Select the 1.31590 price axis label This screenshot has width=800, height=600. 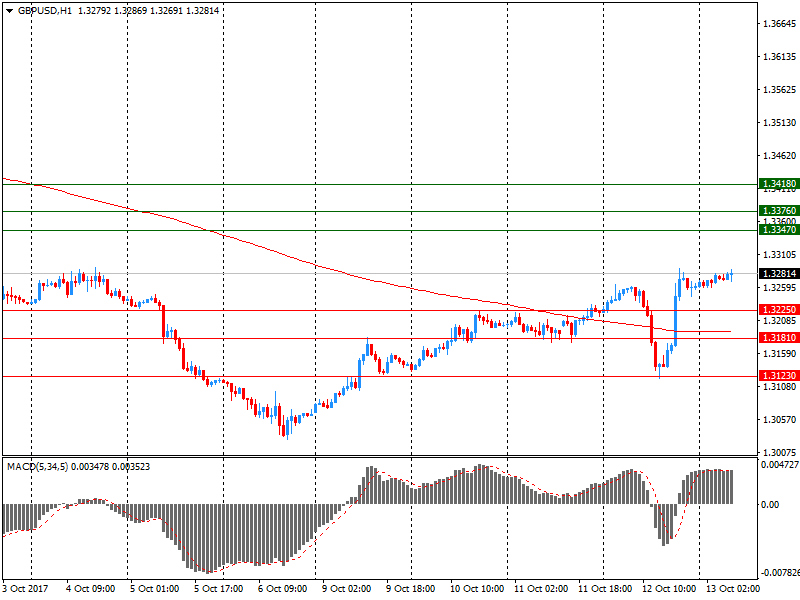coord(780,354)
